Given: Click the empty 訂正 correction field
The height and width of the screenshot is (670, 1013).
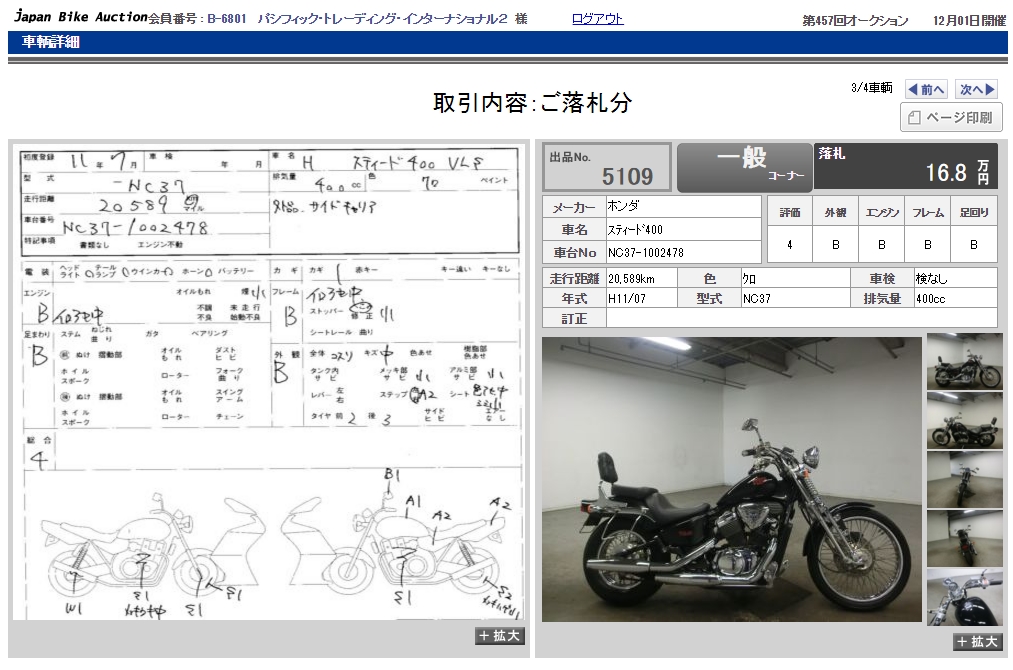Looking at the screenshot, I should coord(800,318).
